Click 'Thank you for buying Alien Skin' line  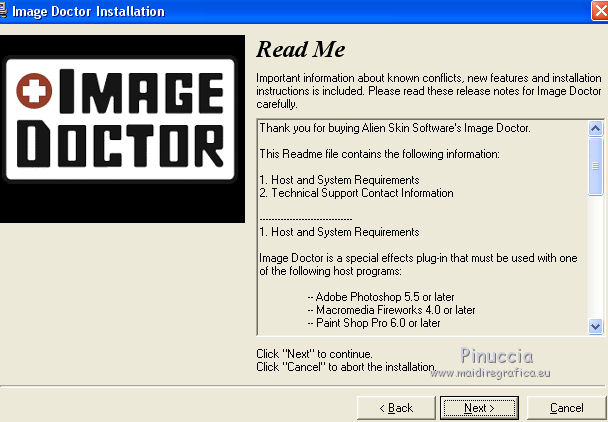coord(395,128)
